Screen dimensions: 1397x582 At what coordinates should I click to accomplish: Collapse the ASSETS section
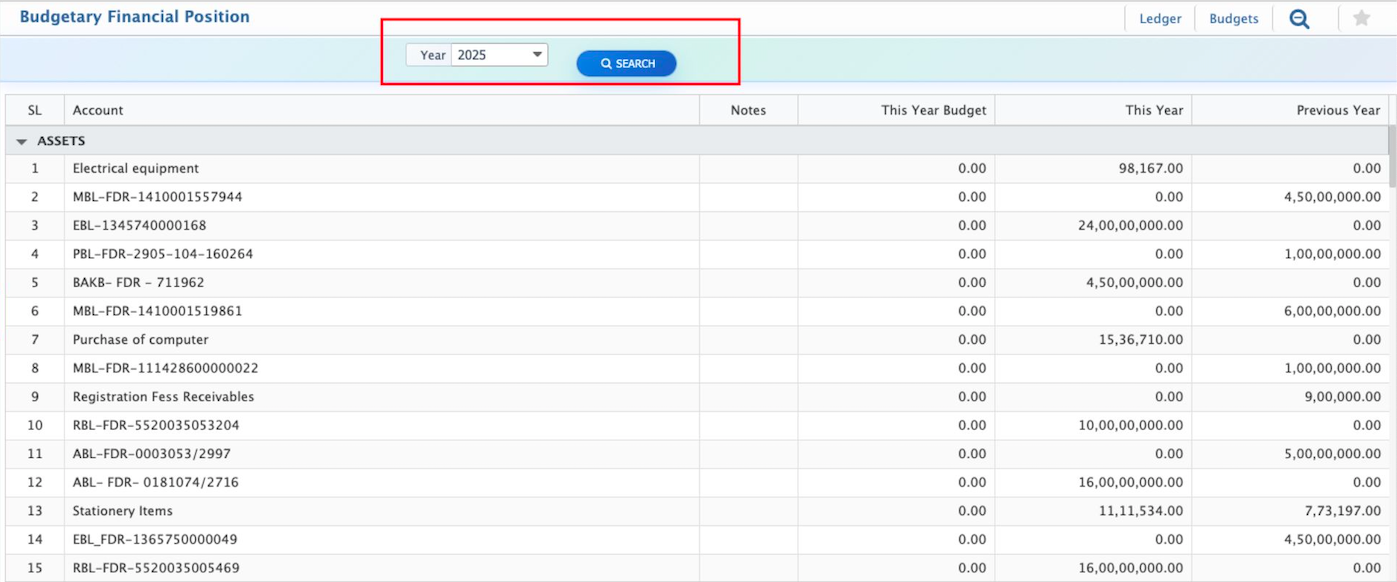pos(22,142)
